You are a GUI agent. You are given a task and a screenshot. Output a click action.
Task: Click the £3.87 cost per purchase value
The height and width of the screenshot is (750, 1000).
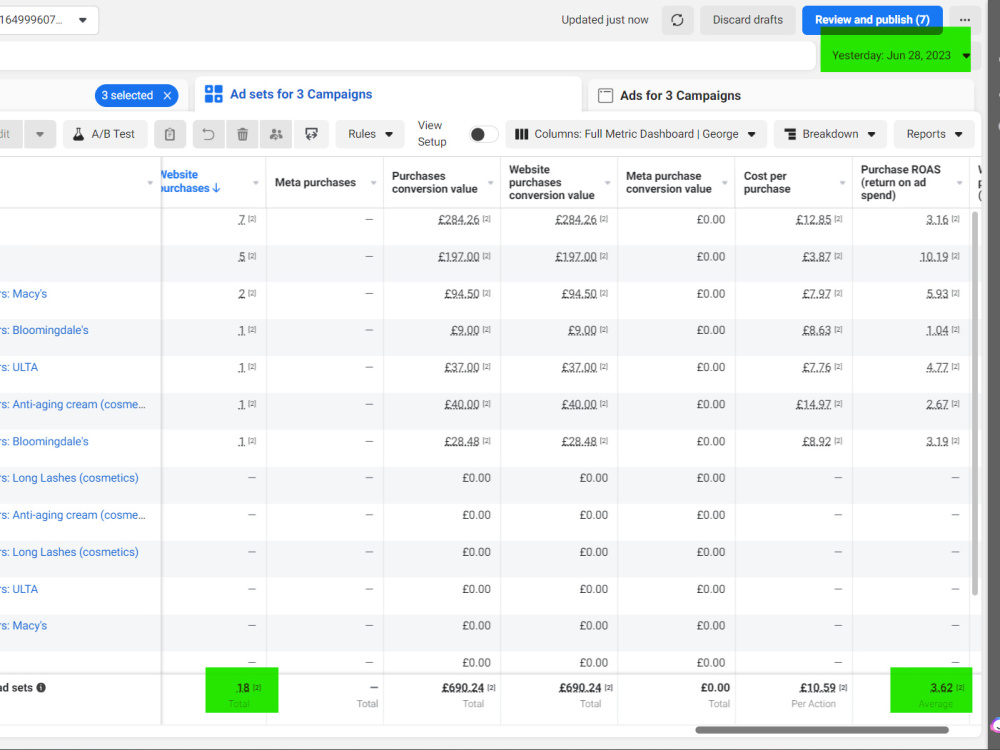[816, 257]
